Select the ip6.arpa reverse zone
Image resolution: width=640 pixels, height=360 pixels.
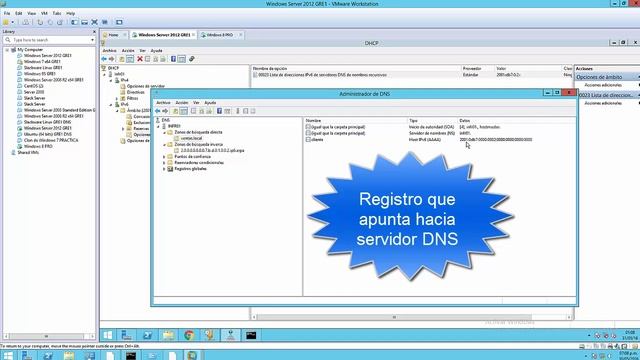[212, 151]
